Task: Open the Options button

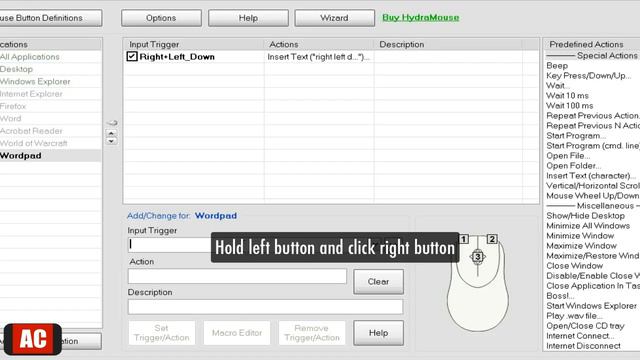Action: pyautogui.click(x=161, y=18)
